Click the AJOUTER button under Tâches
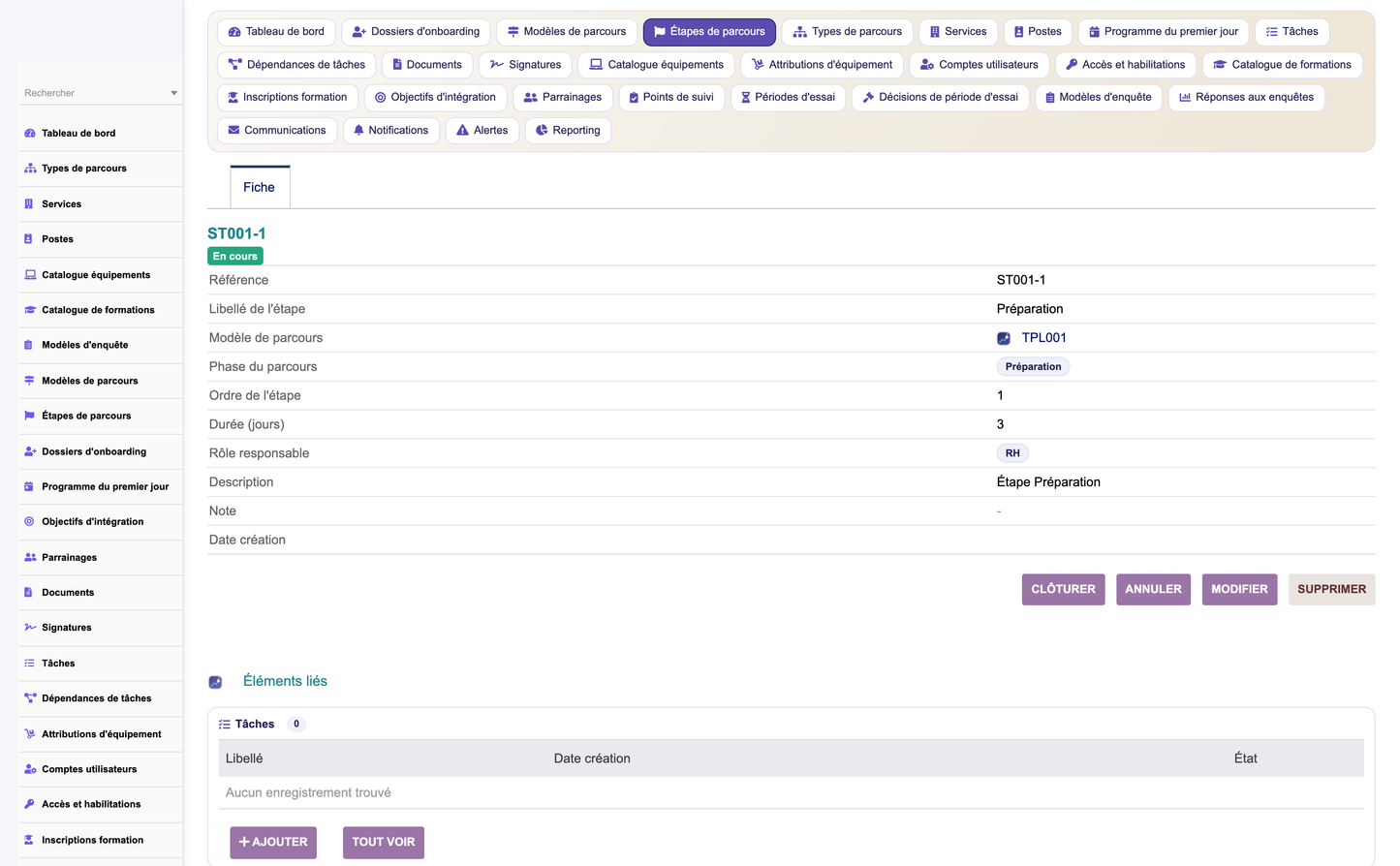The width and height of the screenshot is (1400, 866). pos(273,843)
